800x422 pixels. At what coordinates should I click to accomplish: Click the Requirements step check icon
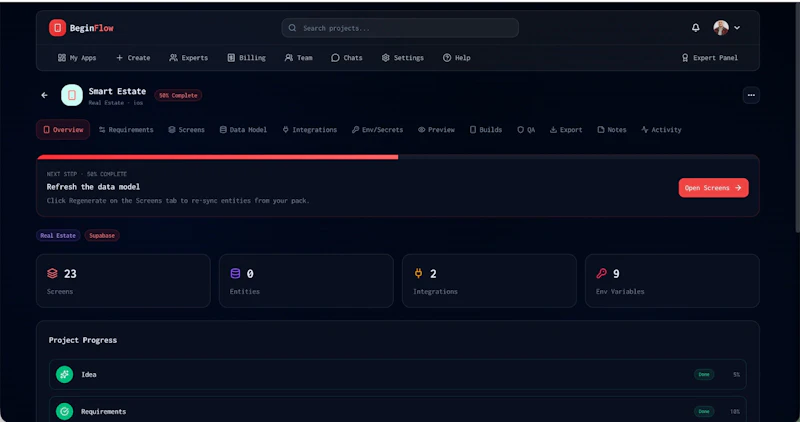(64, 411)
